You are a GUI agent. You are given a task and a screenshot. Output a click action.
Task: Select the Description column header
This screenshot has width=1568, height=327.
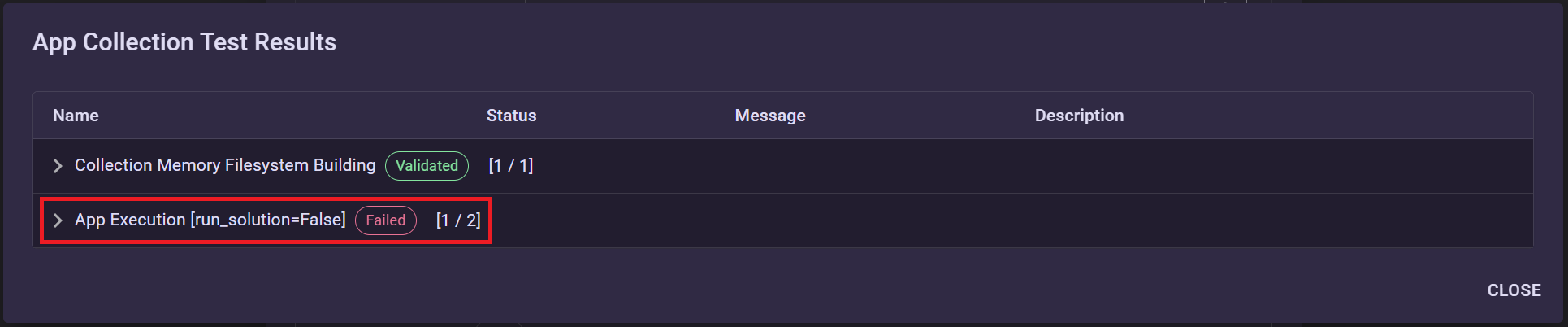pyautogui.click(x=1079, y=116)
